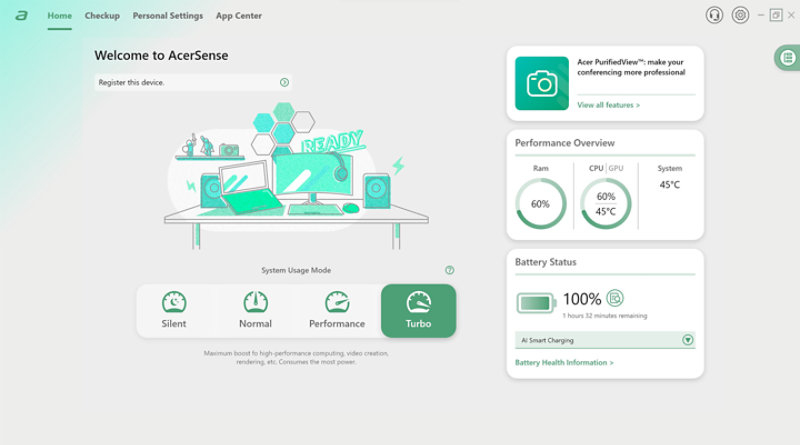This screenshot has width=800, height=445.
Task: Click the PurifiedView camera thumbnail
Action: click(542, 83)
